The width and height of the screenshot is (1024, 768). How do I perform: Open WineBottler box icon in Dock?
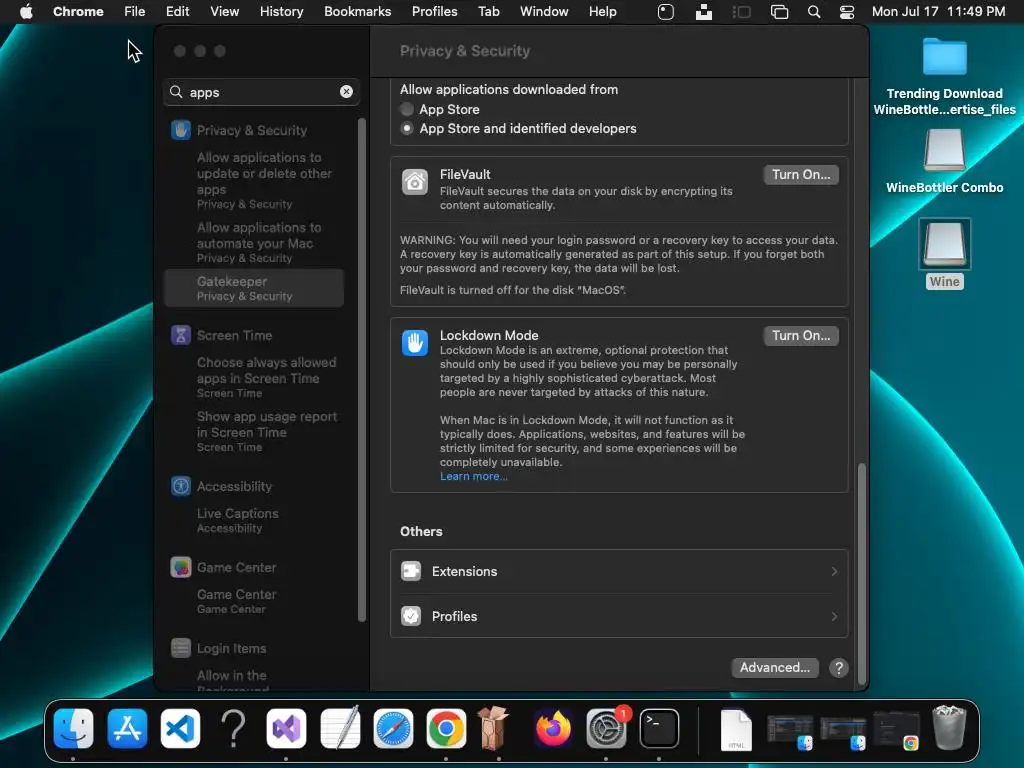pyautogui.click(x=494, y=728)
